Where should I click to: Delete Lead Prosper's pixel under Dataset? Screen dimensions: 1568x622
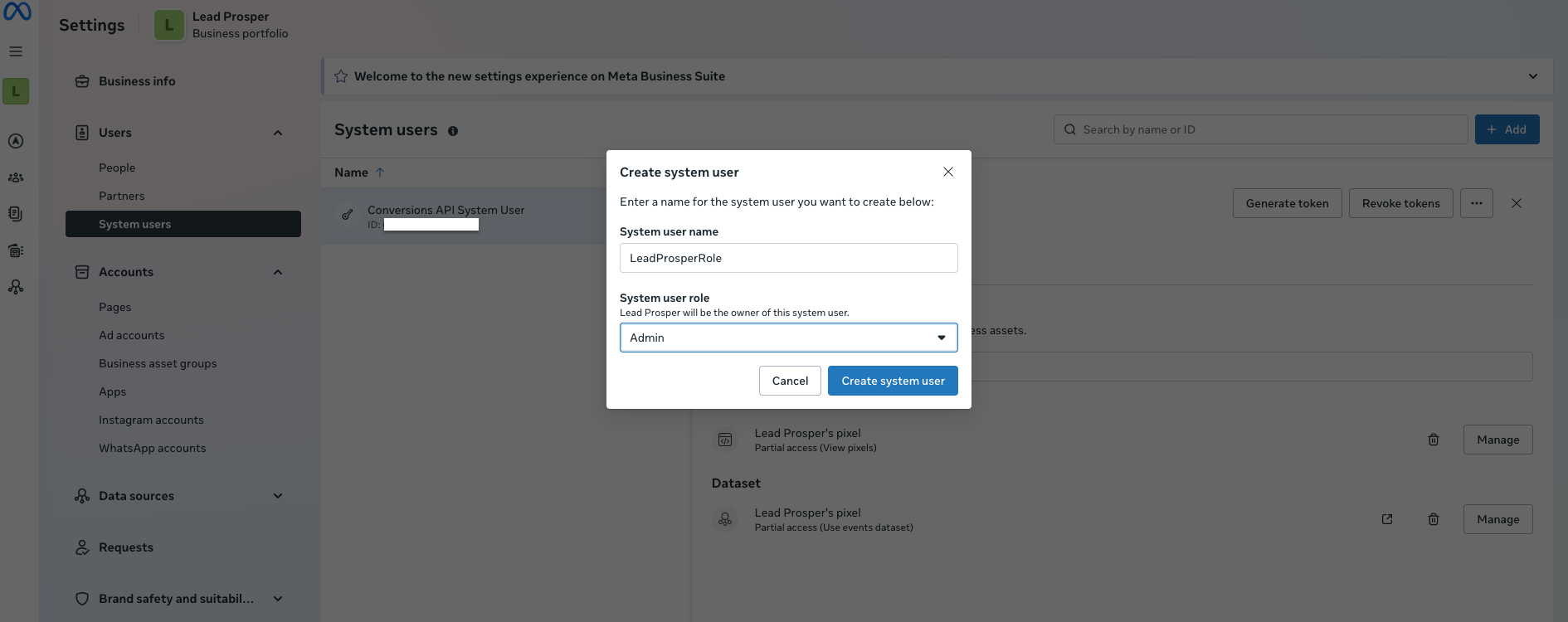(x=1434, y=519)
